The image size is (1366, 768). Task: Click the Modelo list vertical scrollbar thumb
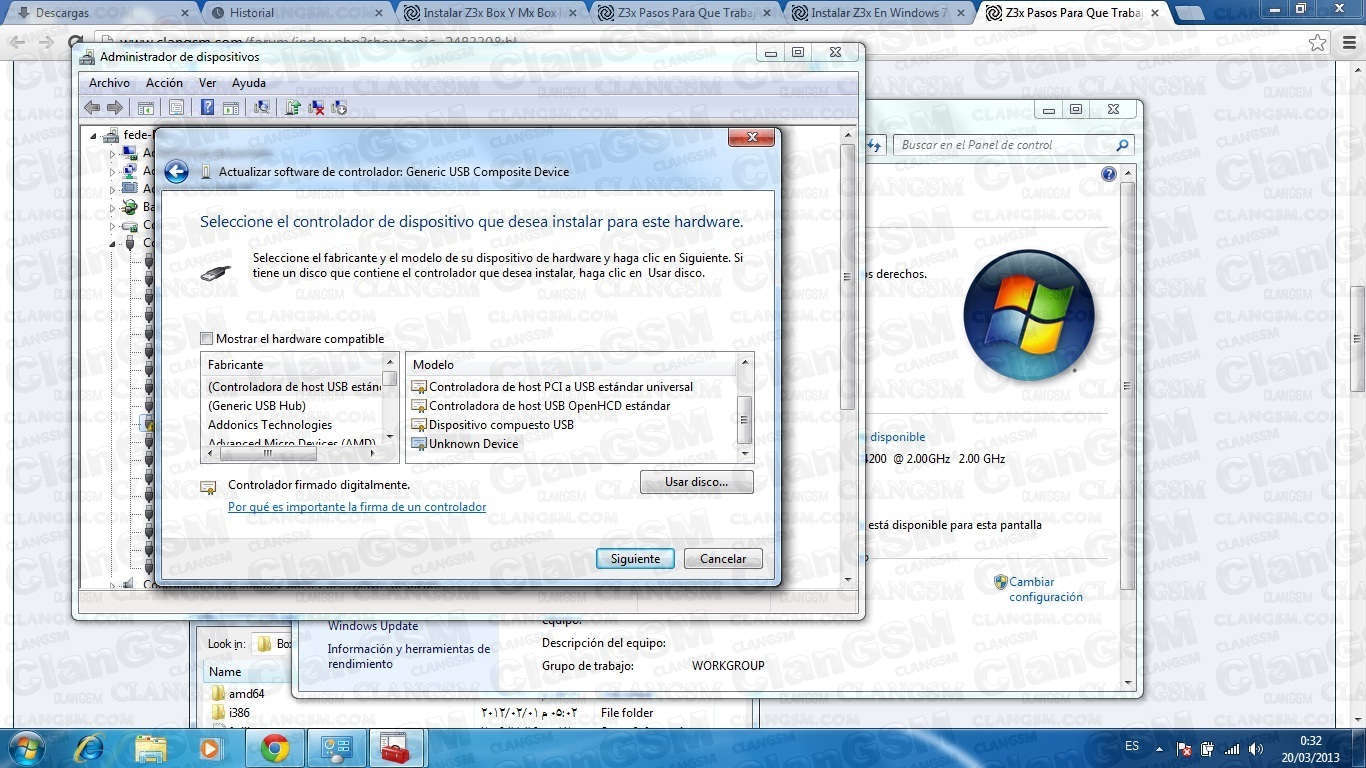pyautogui.click(x=744, y=419)
